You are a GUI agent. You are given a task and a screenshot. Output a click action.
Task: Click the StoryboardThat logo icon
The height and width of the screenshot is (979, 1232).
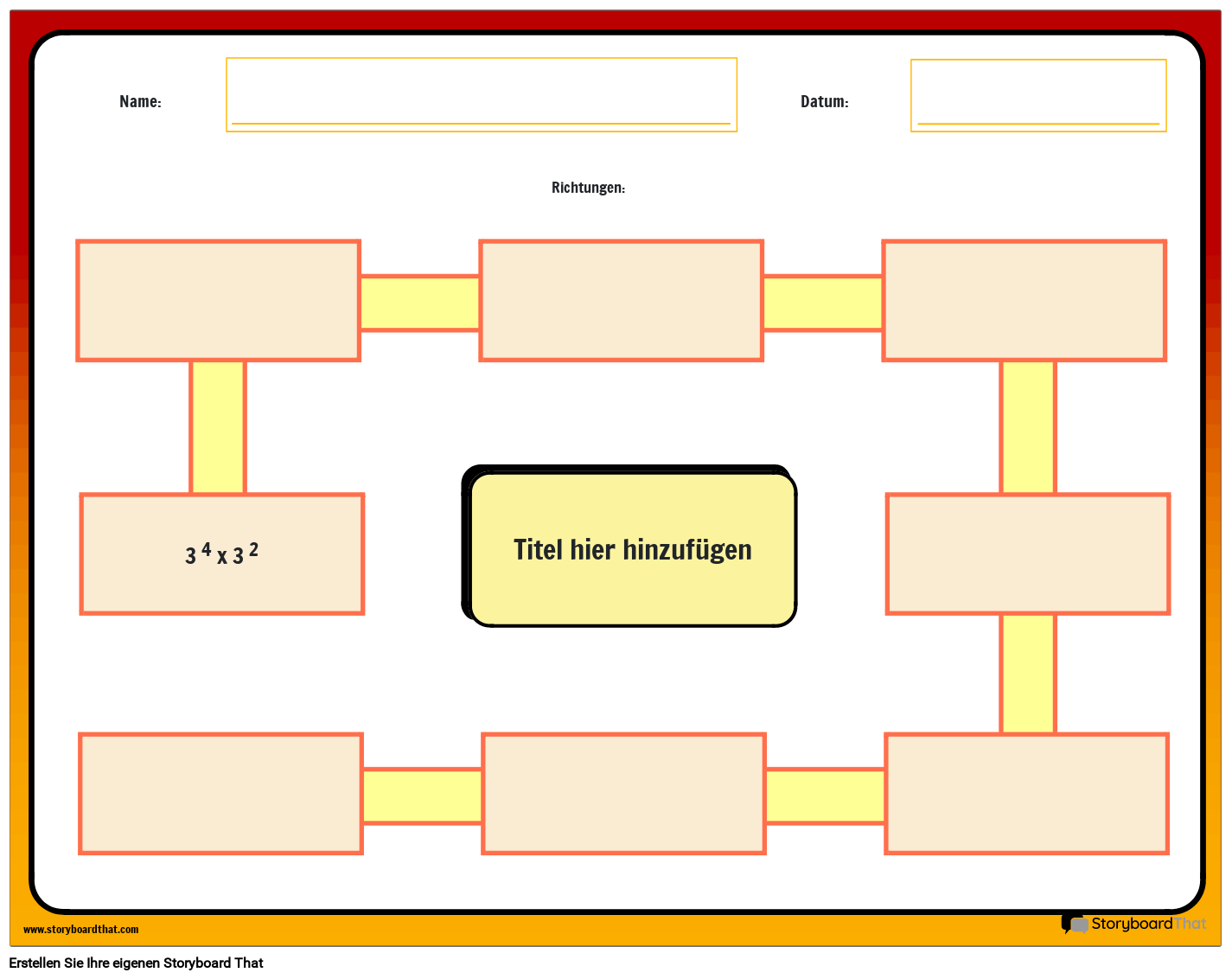click(x=1075, y=924)
